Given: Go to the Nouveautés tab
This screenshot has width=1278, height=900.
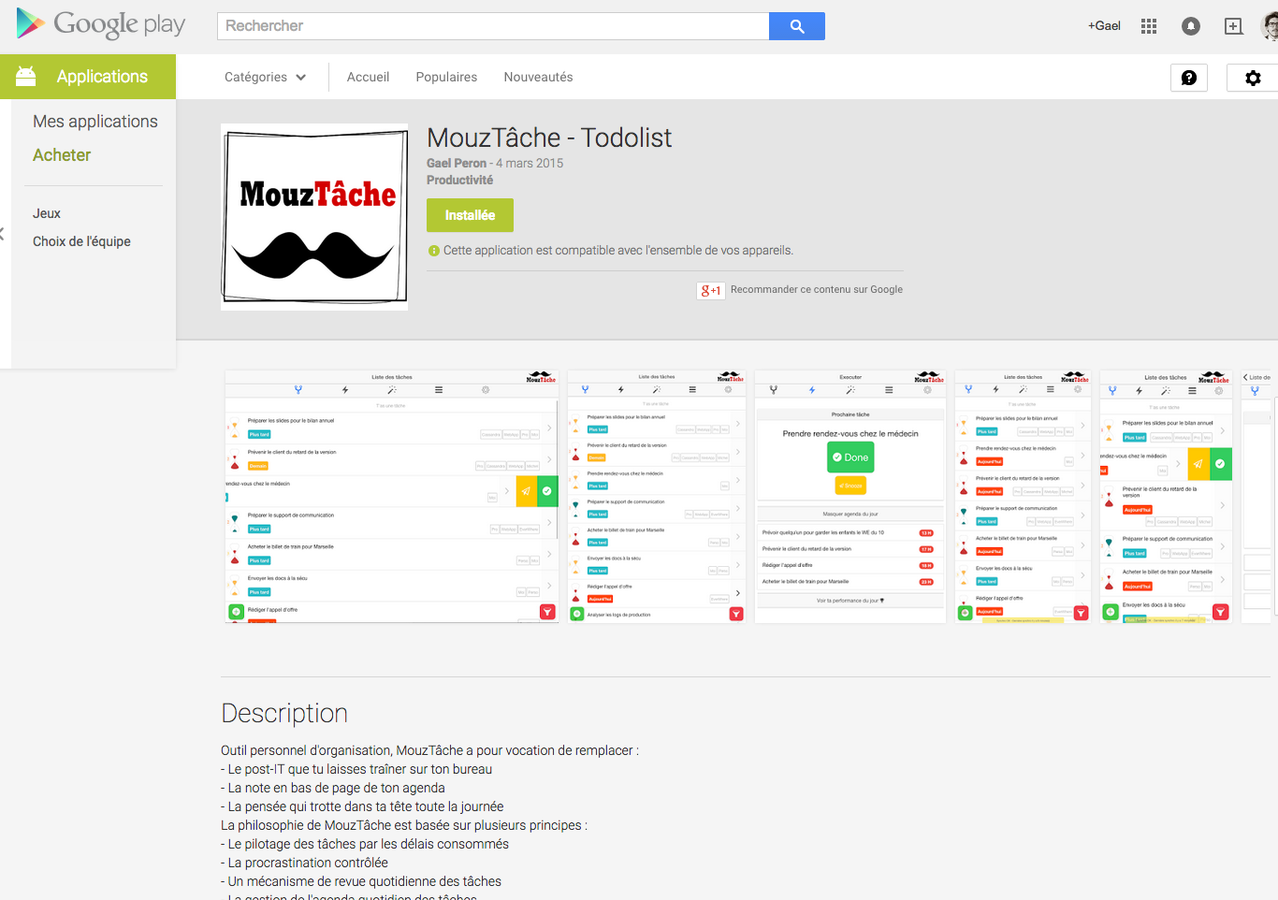Looking at the screenshot, I should (x=538, y=77).
